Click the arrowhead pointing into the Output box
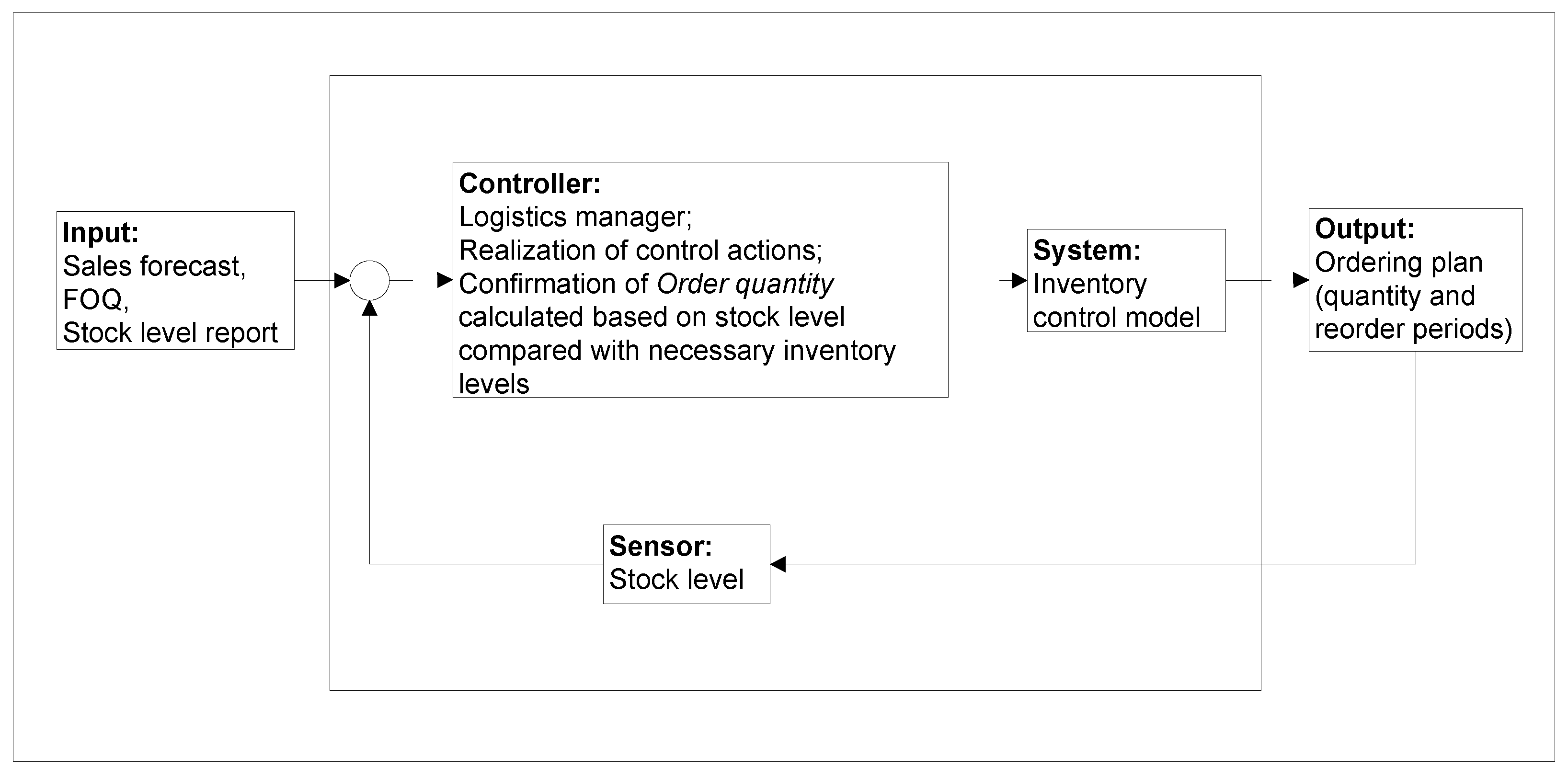1568x777 pixels. 1301,280
